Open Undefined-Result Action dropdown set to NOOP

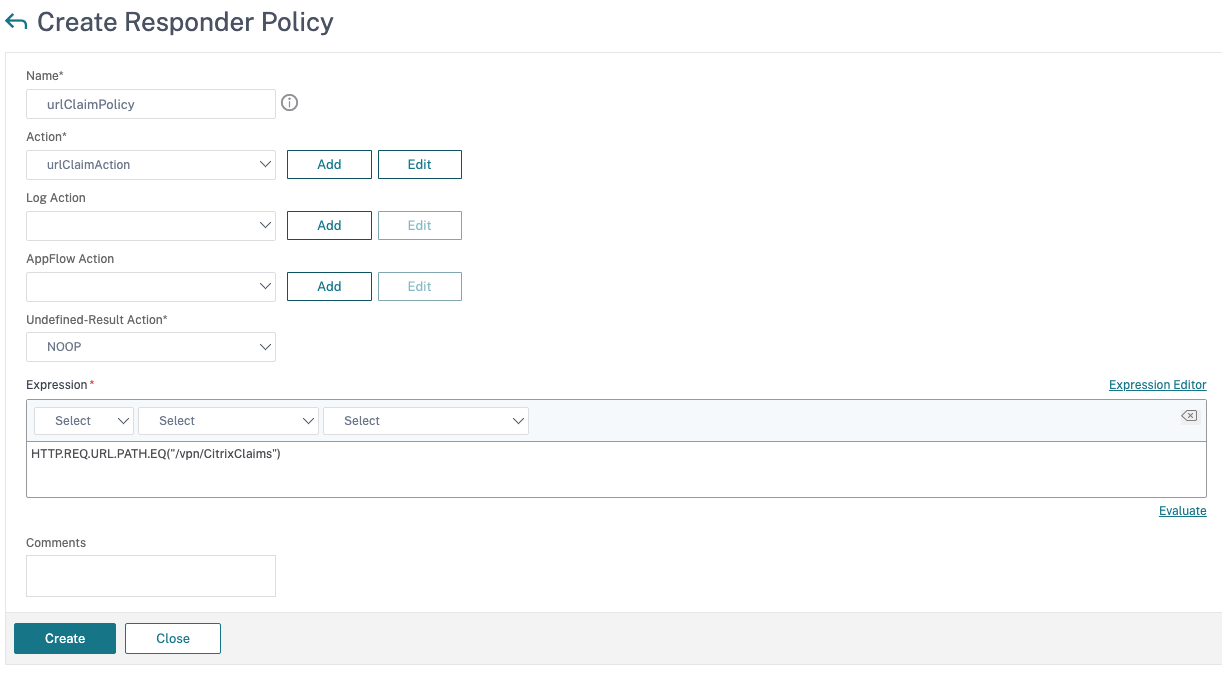click(x=151, y=347)
